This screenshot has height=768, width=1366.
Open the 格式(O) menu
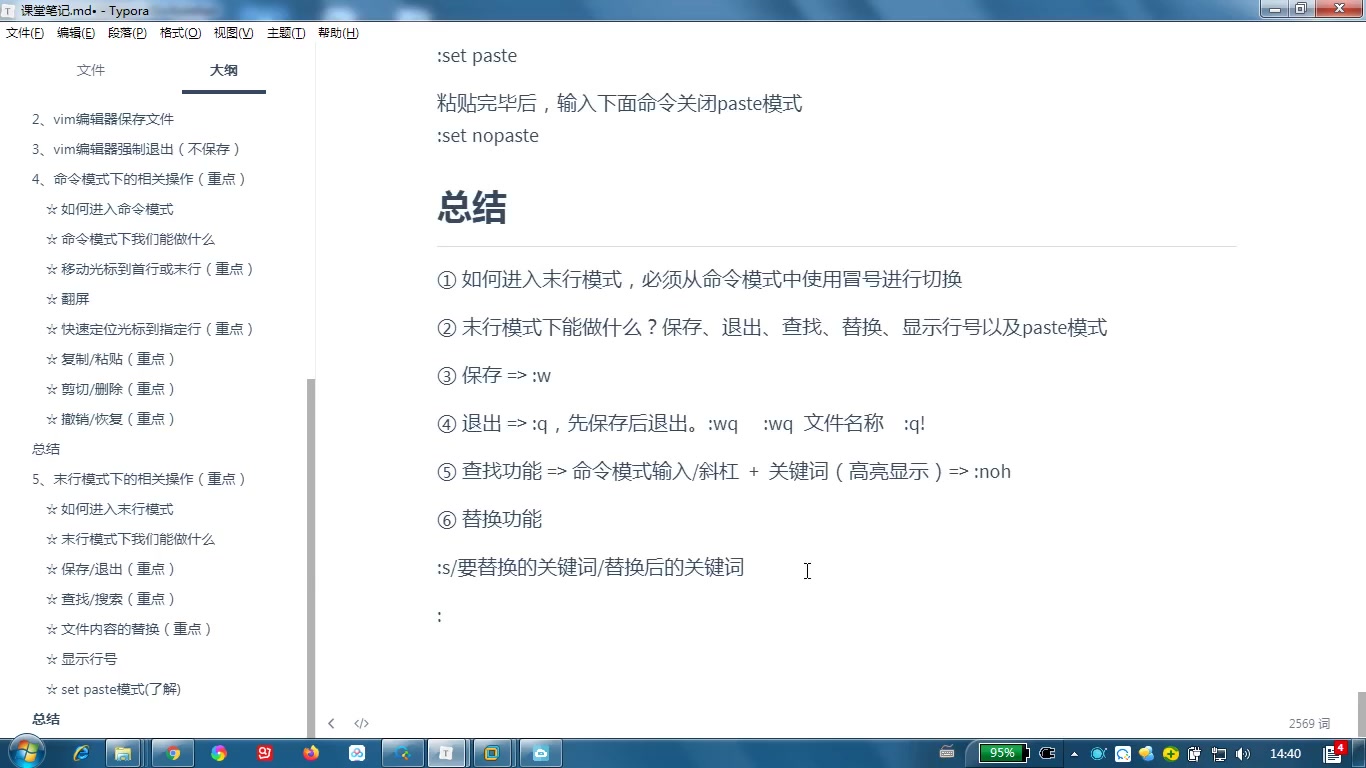point(181,33)
